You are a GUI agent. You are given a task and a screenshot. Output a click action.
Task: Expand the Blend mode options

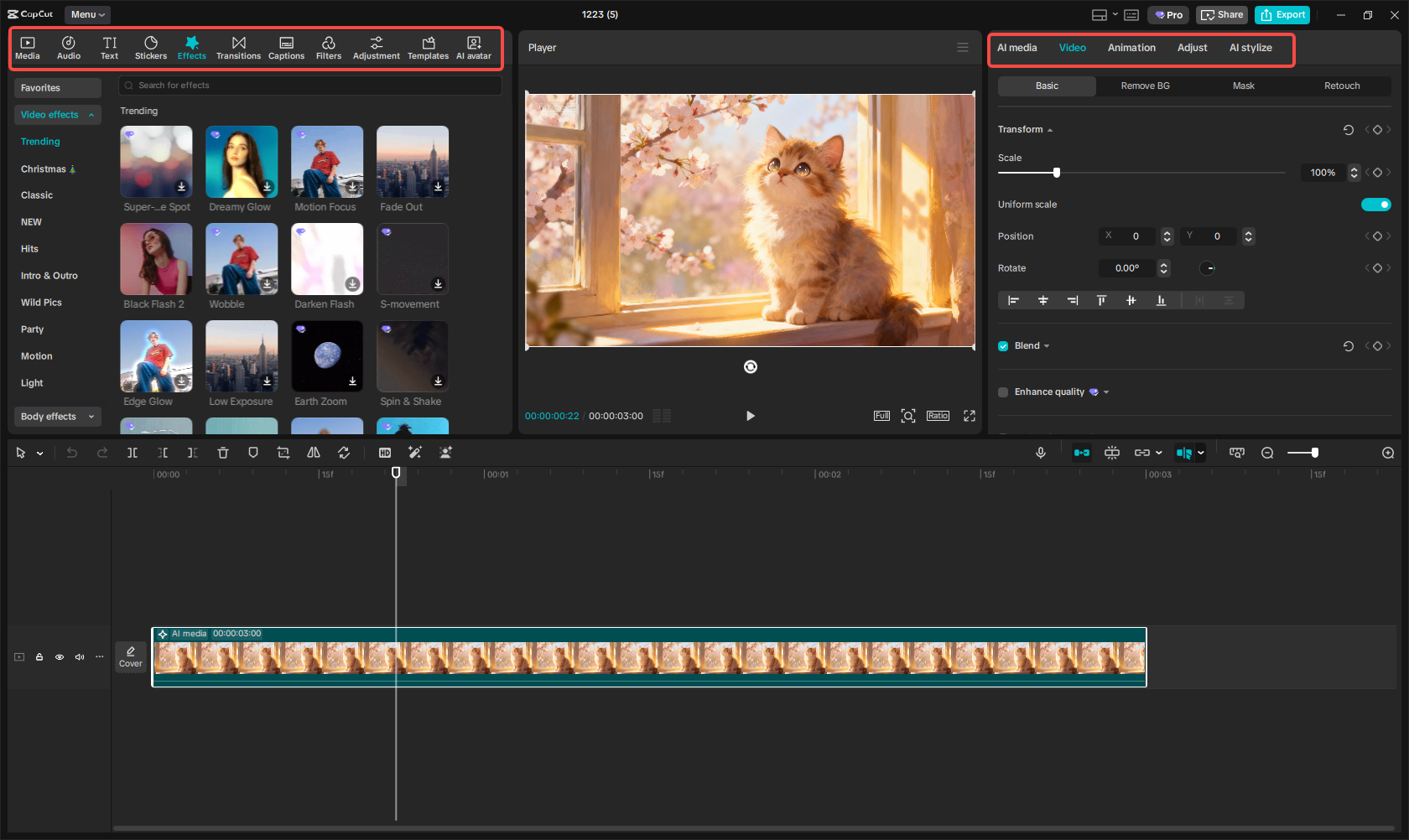point(1046,345)
